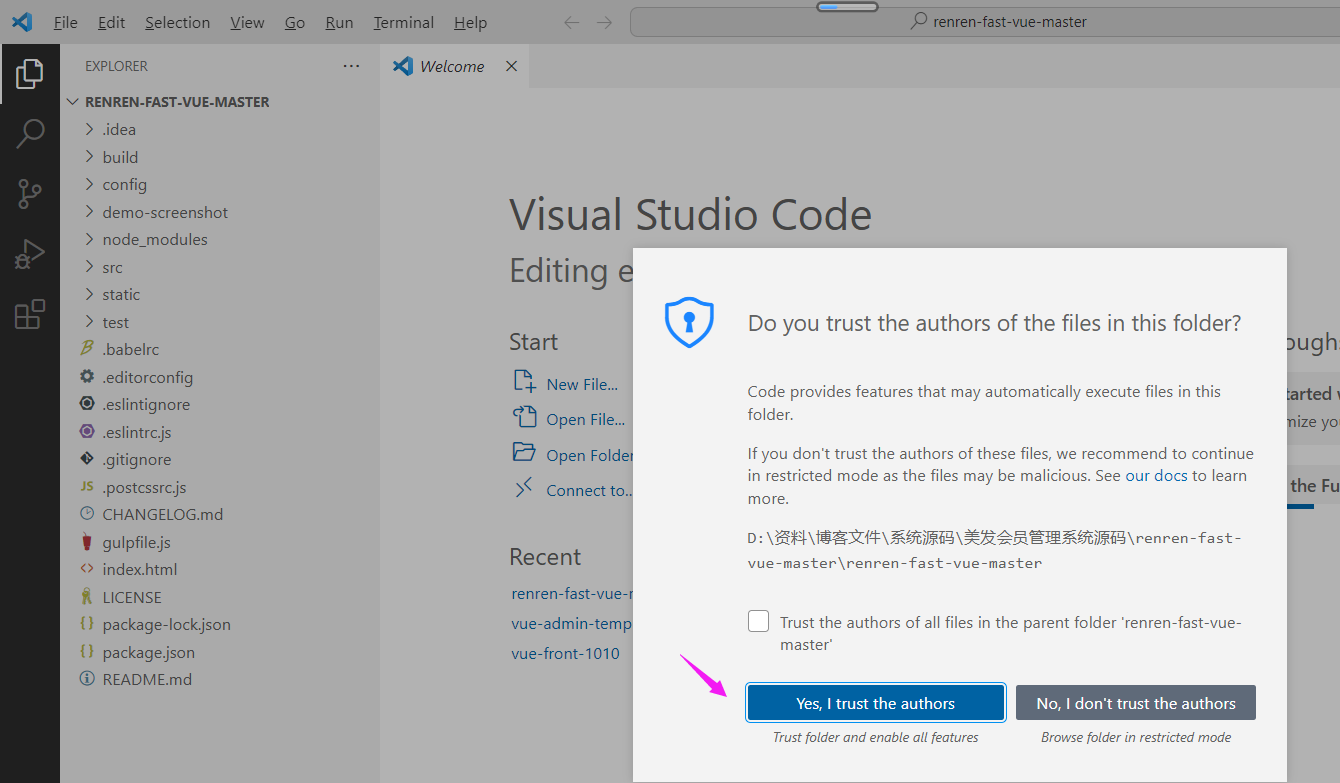Close the Welcome tab
Screen dimensions: 1340x783
[x=511, y=66]
